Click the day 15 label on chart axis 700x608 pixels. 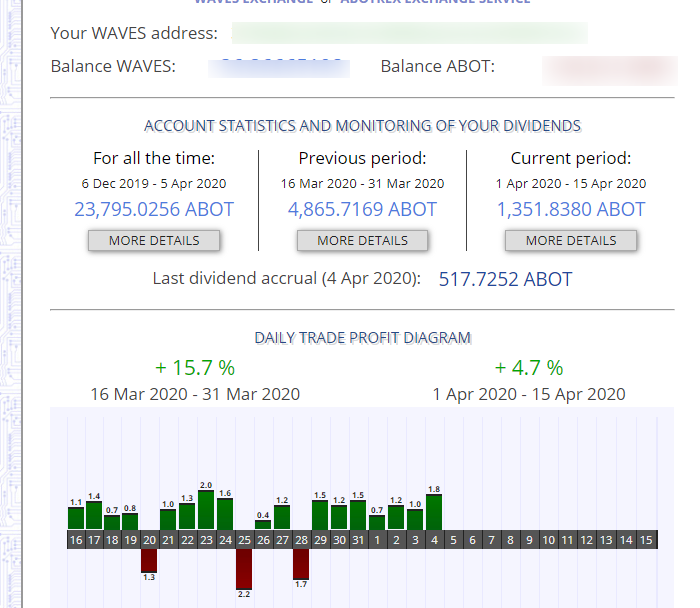[646, 540]
